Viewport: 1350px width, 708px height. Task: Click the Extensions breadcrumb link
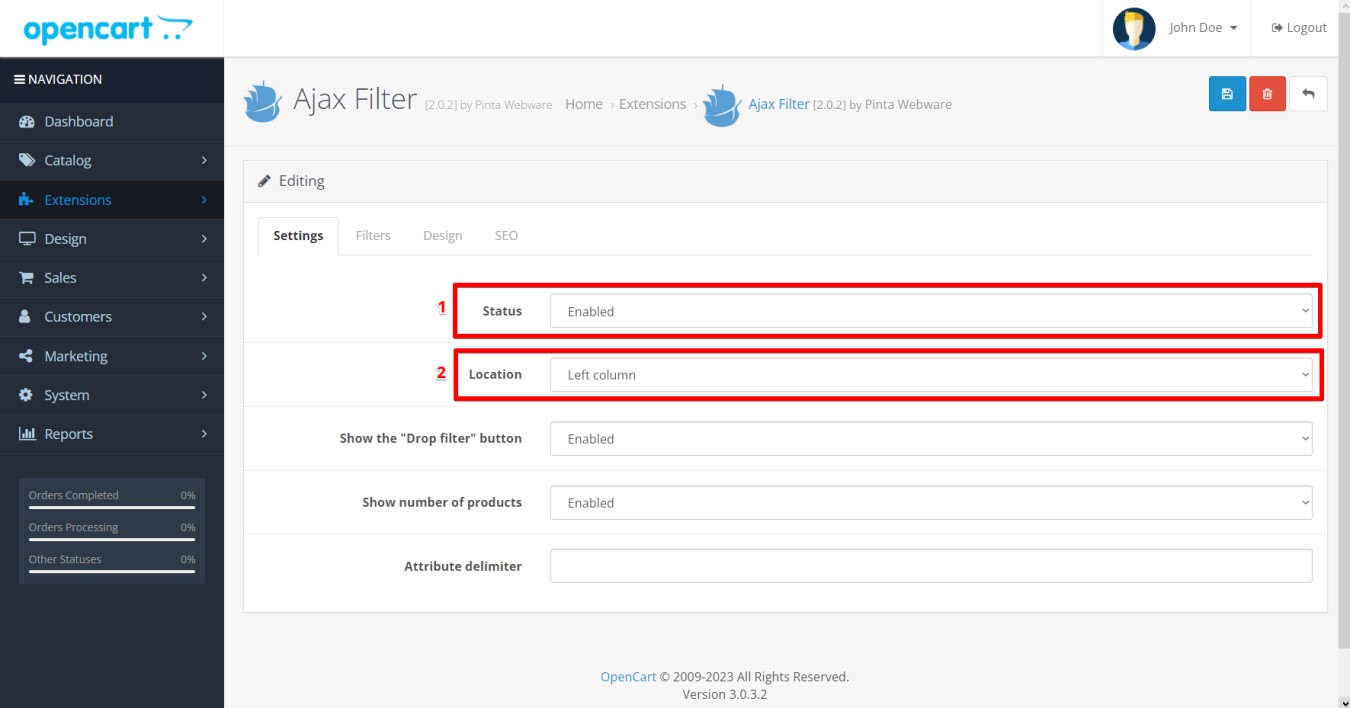pyautogui.click(x=652, y=104)
